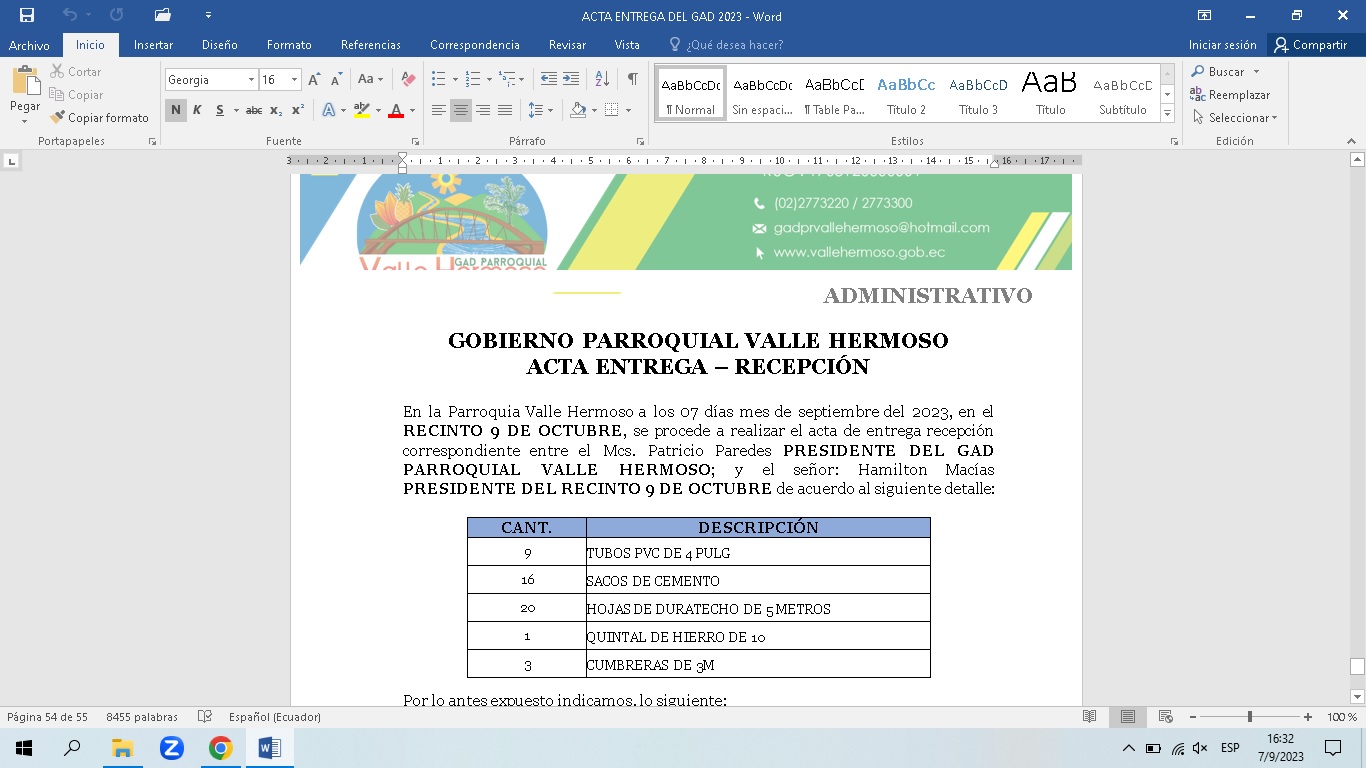Click the Format Painter (Copiar formato) icon
The image size is (1366, 768).
[x=59, y=118]
